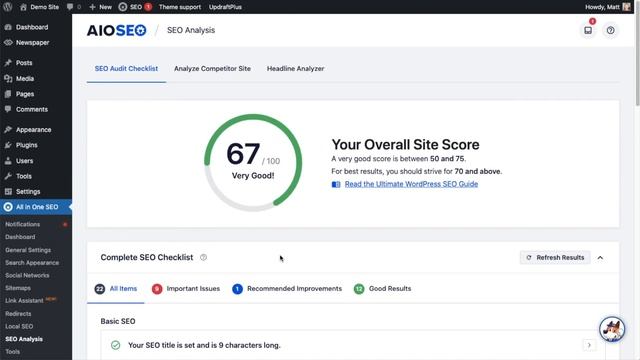Open Social Networks submenu
Image resolution: width=640 pixels, height=360 pixels.
(x=27, y=275)
